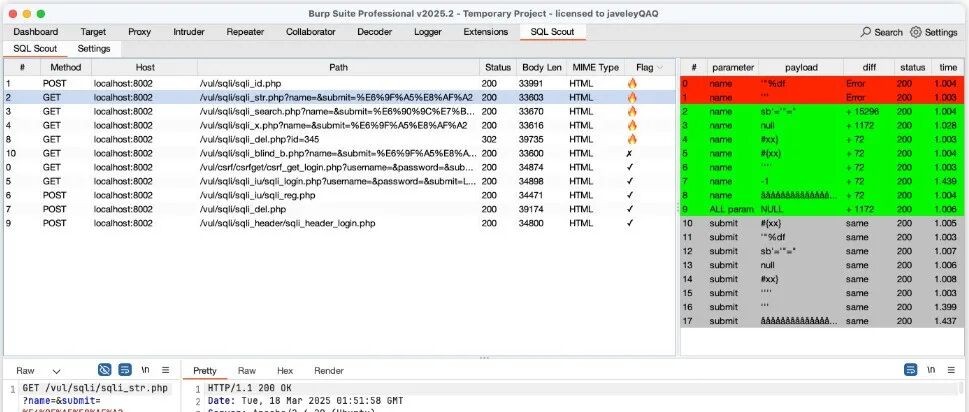Select gray result row 13 submit null
Viewport: 969px width, 412px height.
[x=823, y=265]
